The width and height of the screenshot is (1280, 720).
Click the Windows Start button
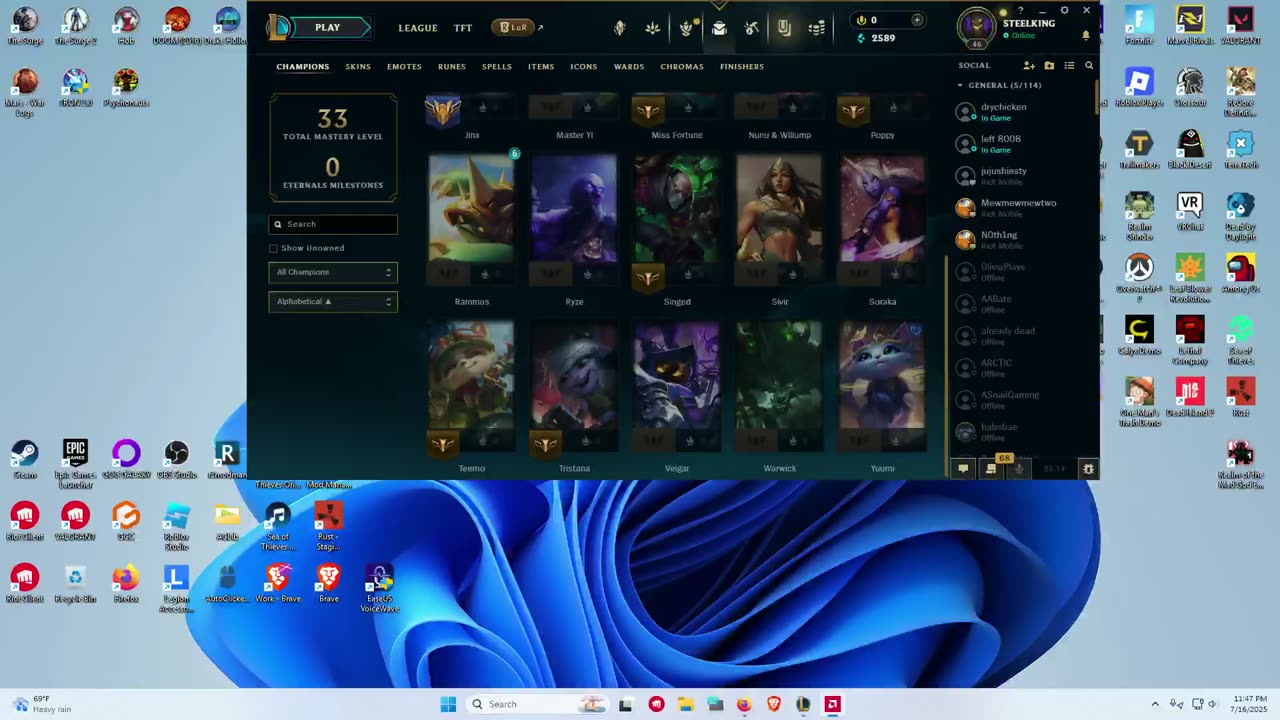(x=448, y=704)
